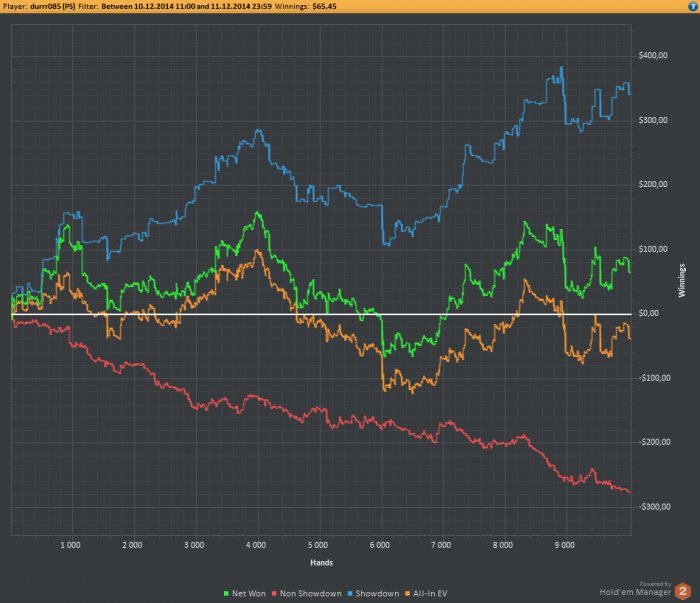Screen dimensions: 700x603
Task: Click the blue info icon top-right
Action: (x=693, y=6)
